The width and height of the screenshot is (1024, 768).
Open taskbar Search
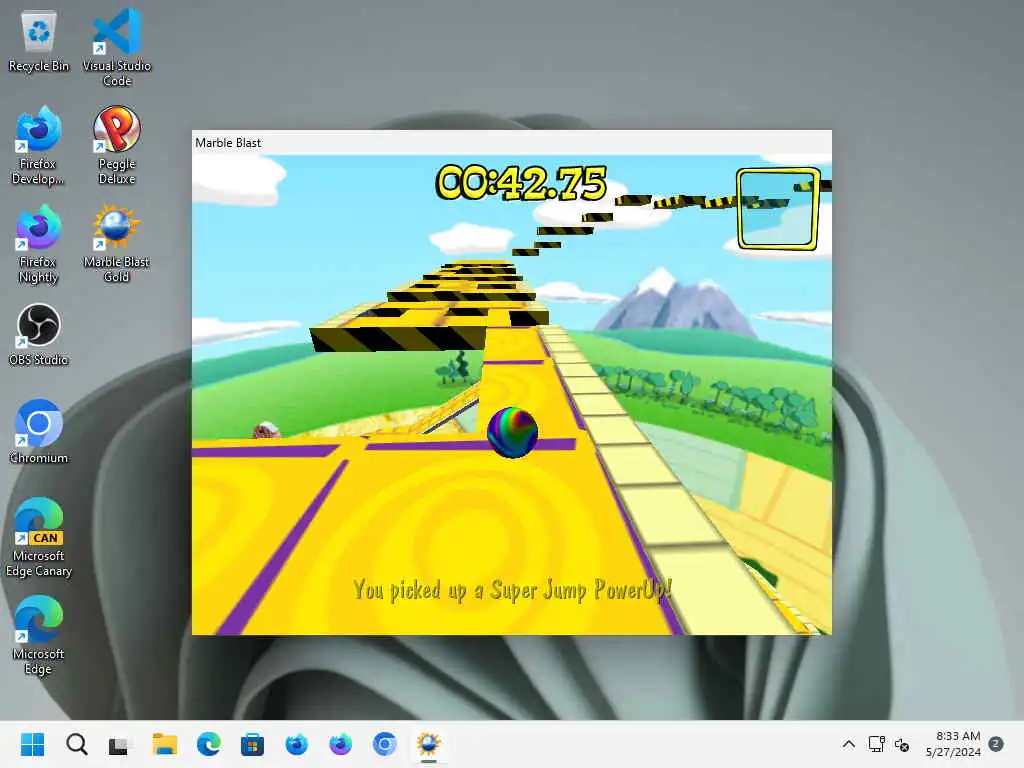[76, 744]
